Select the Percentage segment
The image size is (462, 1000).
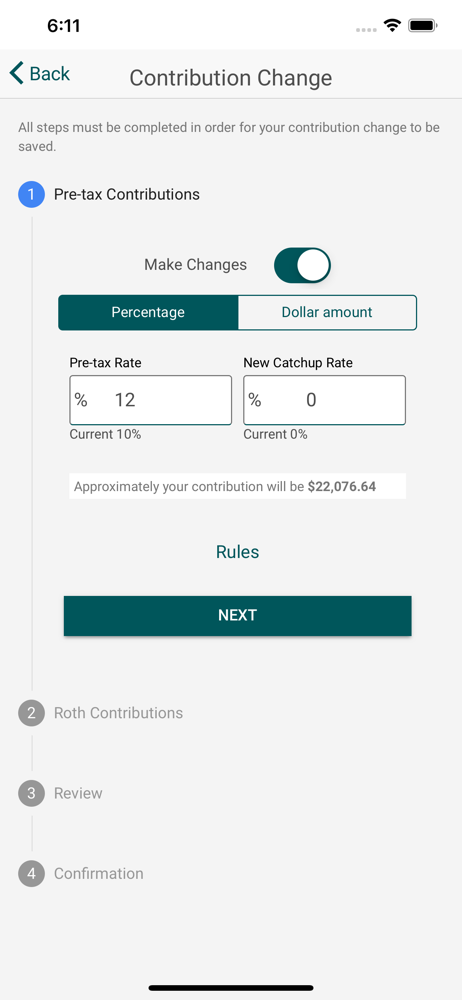point(148,312)
